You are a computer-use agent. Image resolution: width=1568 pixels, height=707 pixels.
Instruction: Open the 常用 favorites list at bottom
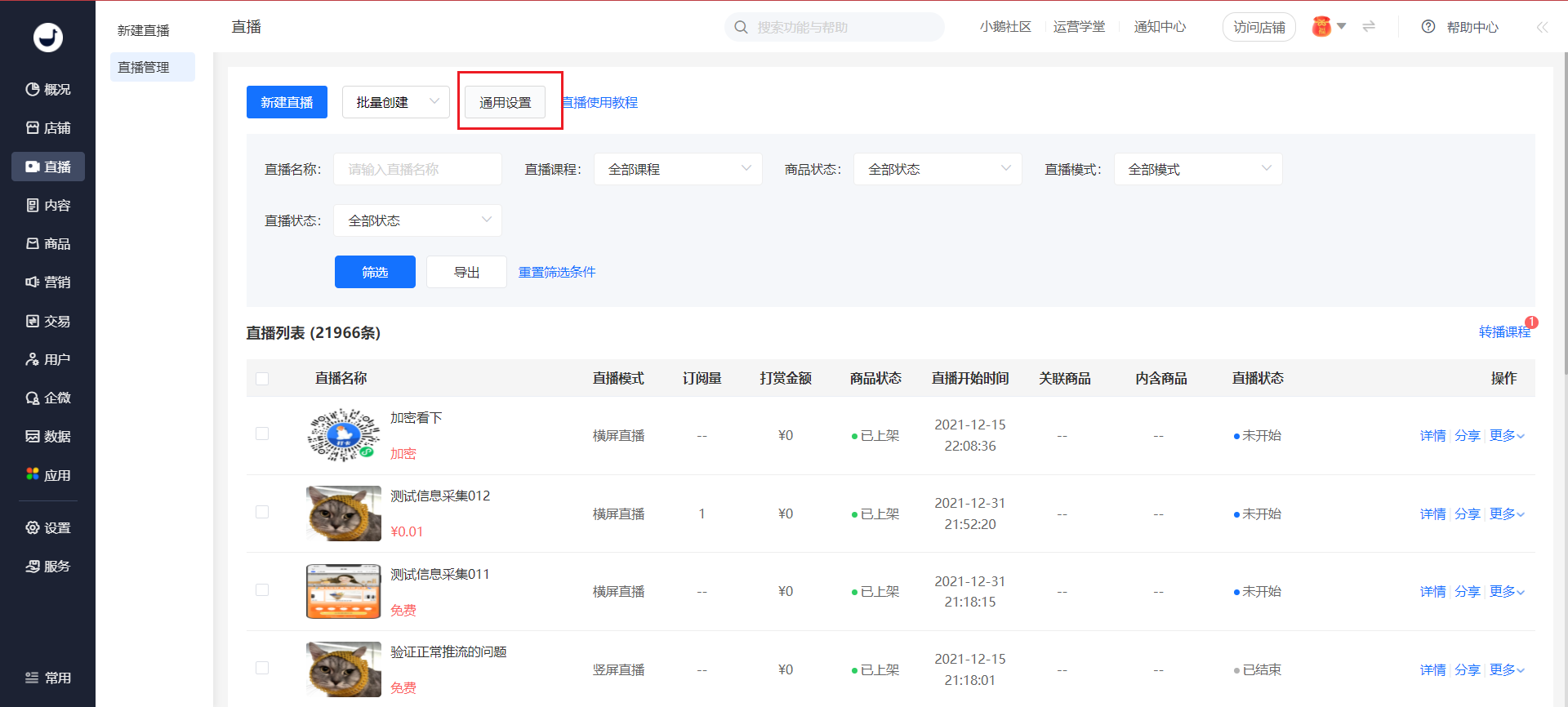[x=48, y=678]
